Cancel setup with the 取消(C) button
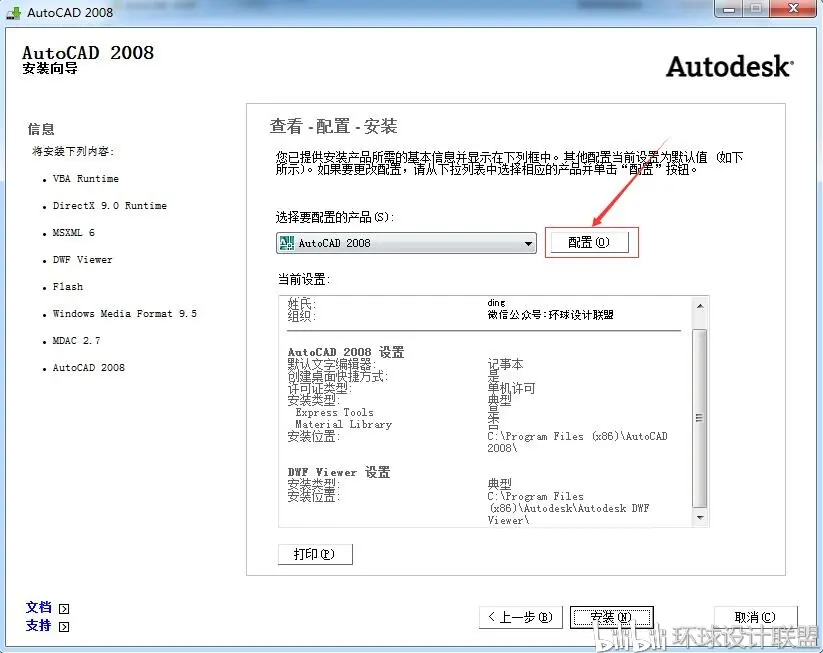 click(756, 617)
